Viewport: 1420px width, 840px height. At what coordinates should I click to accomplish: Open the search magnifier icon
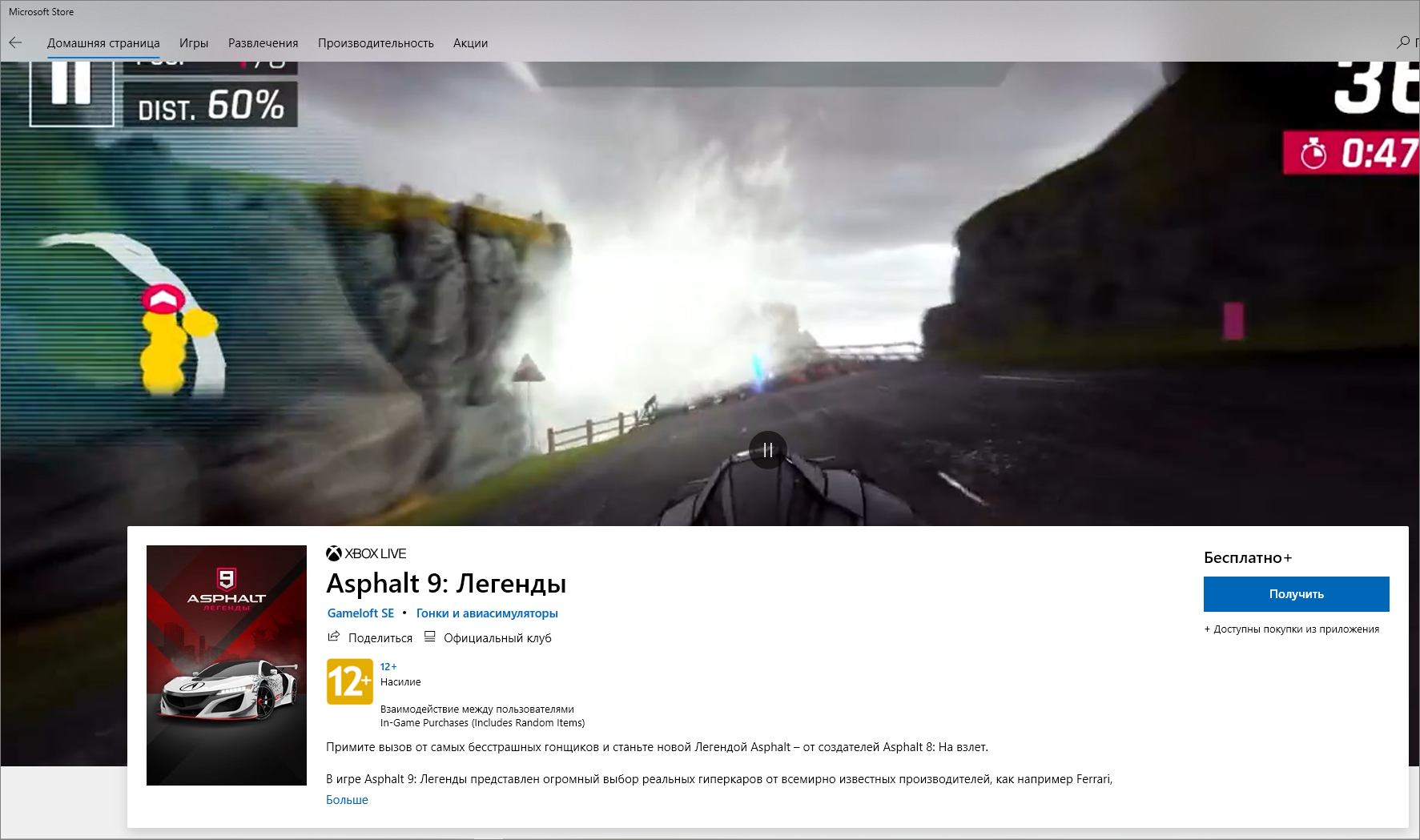1403,42
